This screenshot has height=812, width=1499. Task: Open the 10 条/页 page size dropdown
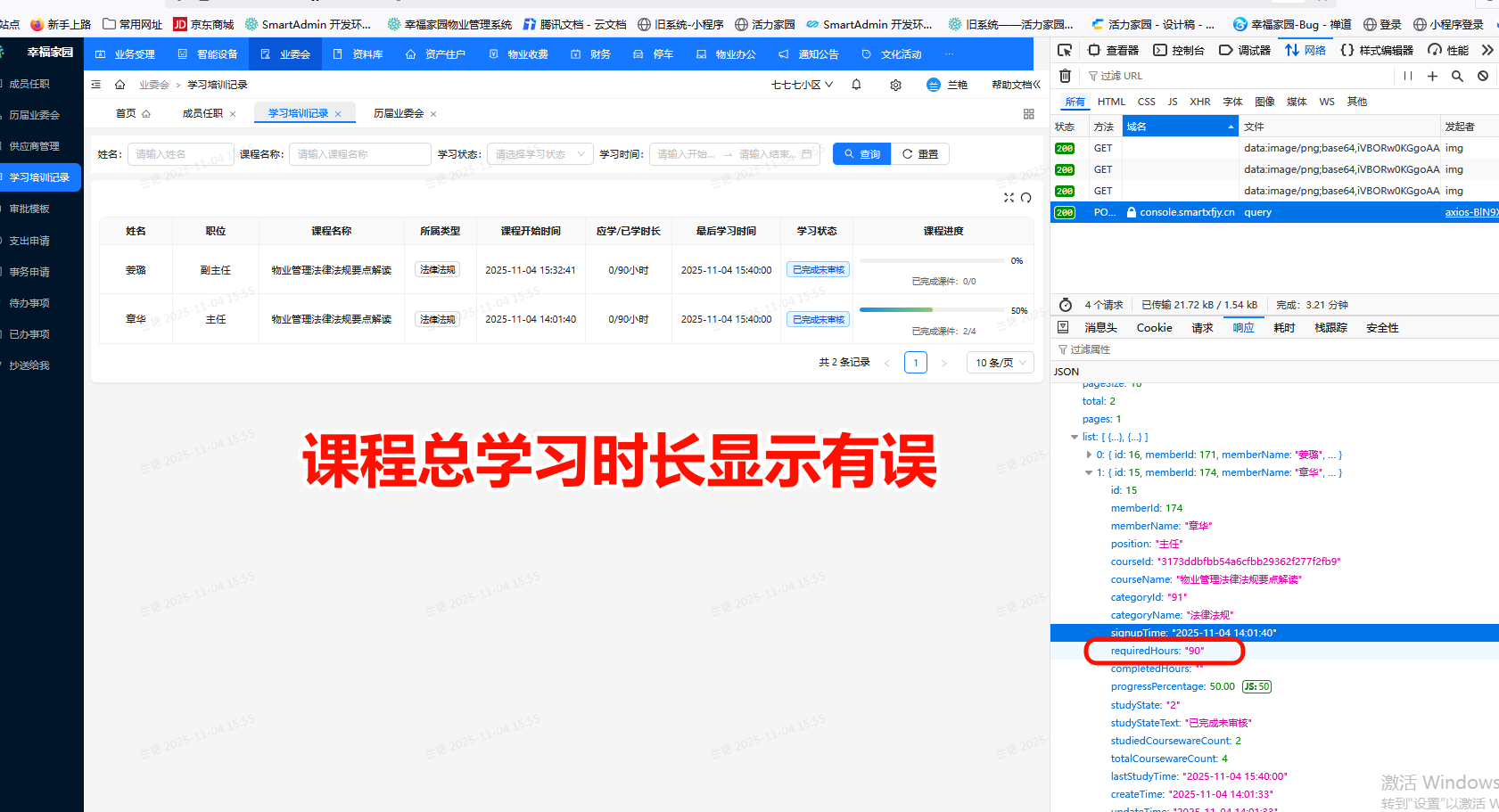(x=1000, y=363)
